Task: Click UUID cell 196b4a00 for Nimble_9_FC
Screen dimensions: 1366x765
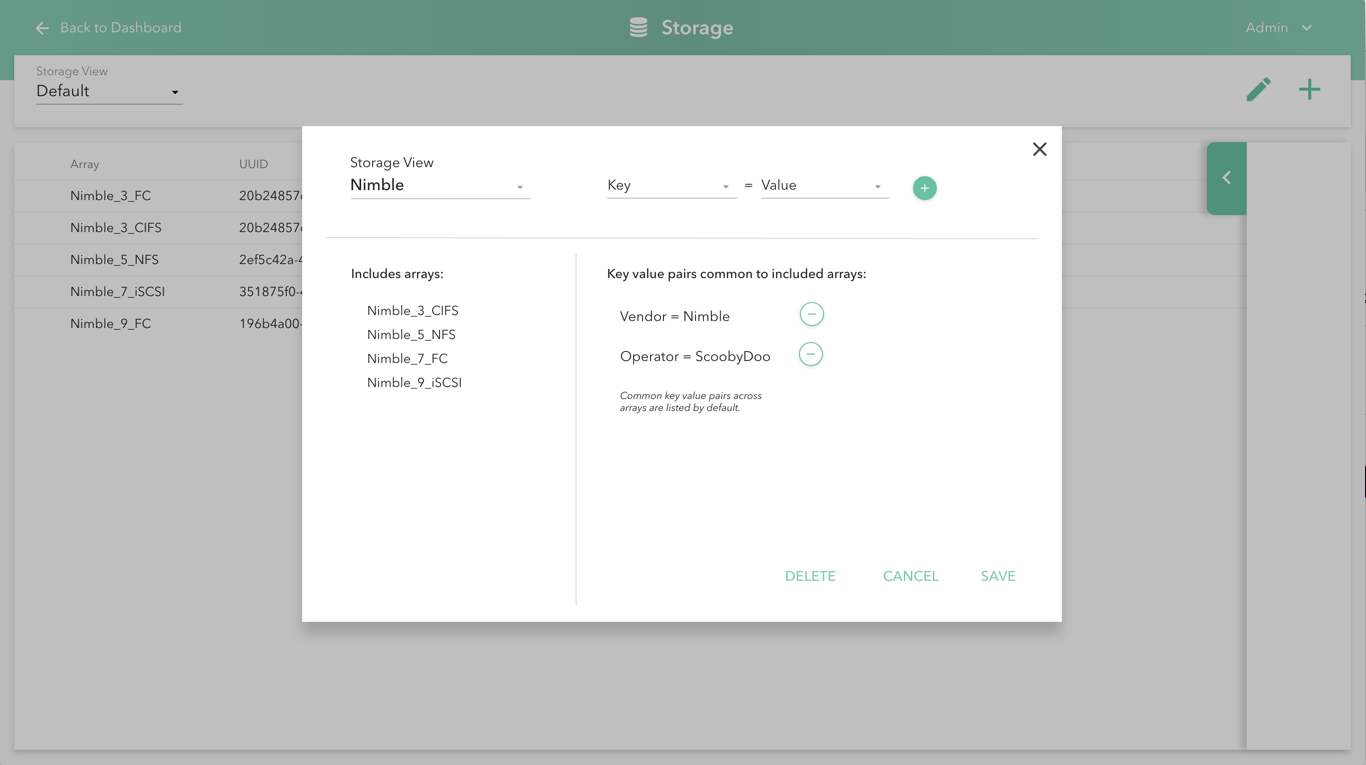Action: 270,324
